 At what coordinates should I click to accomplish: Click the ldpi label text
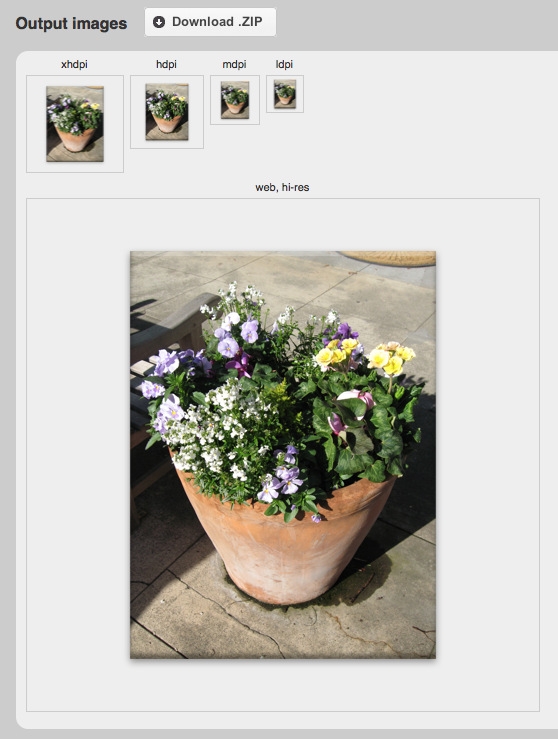click(284, 64)
